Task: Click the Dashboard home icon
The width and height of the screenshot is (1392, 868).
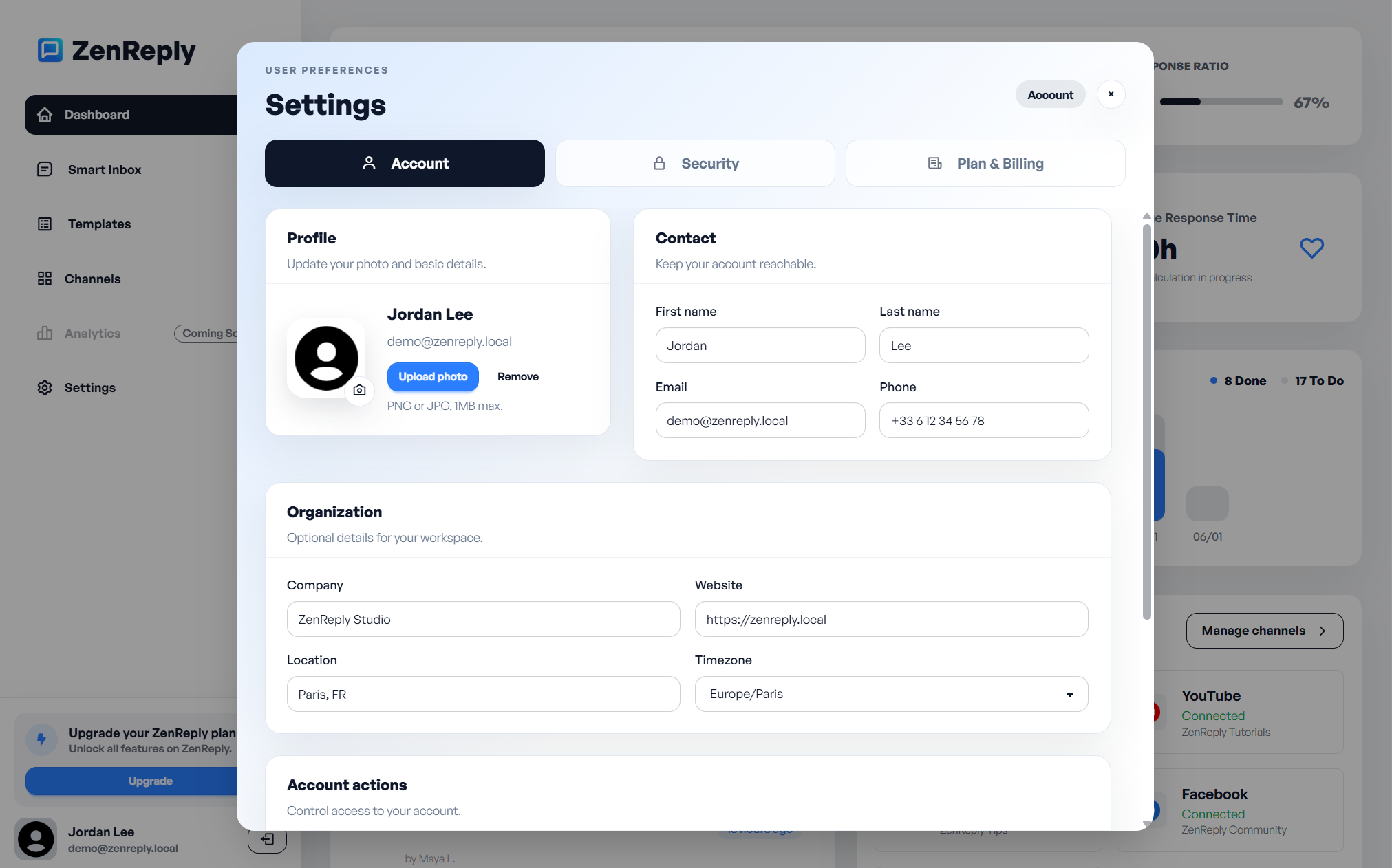Action: click(x=45, y=114)
